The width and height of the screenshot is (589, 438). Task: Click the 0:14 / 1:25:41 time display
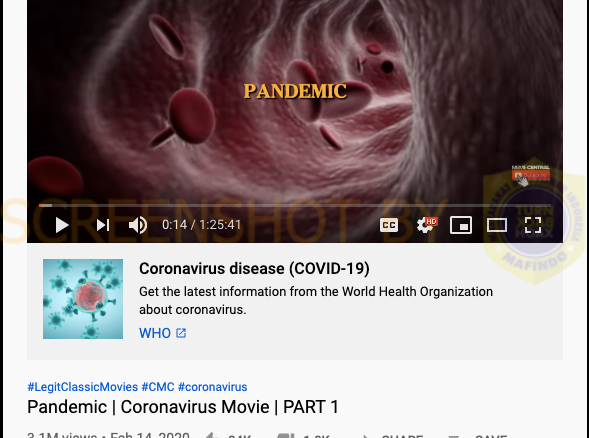pyautogui.click(x=201, y=225)
